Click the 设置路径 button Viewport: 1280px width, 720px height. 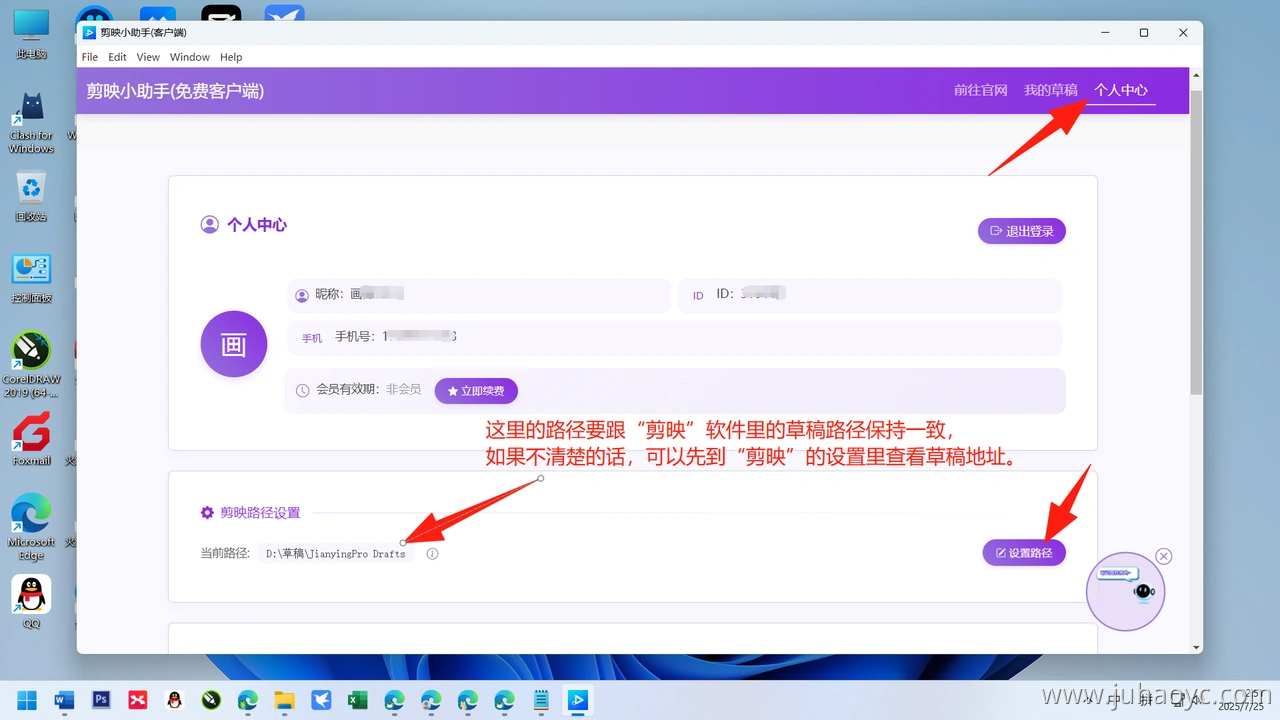tap(1024, 553)
